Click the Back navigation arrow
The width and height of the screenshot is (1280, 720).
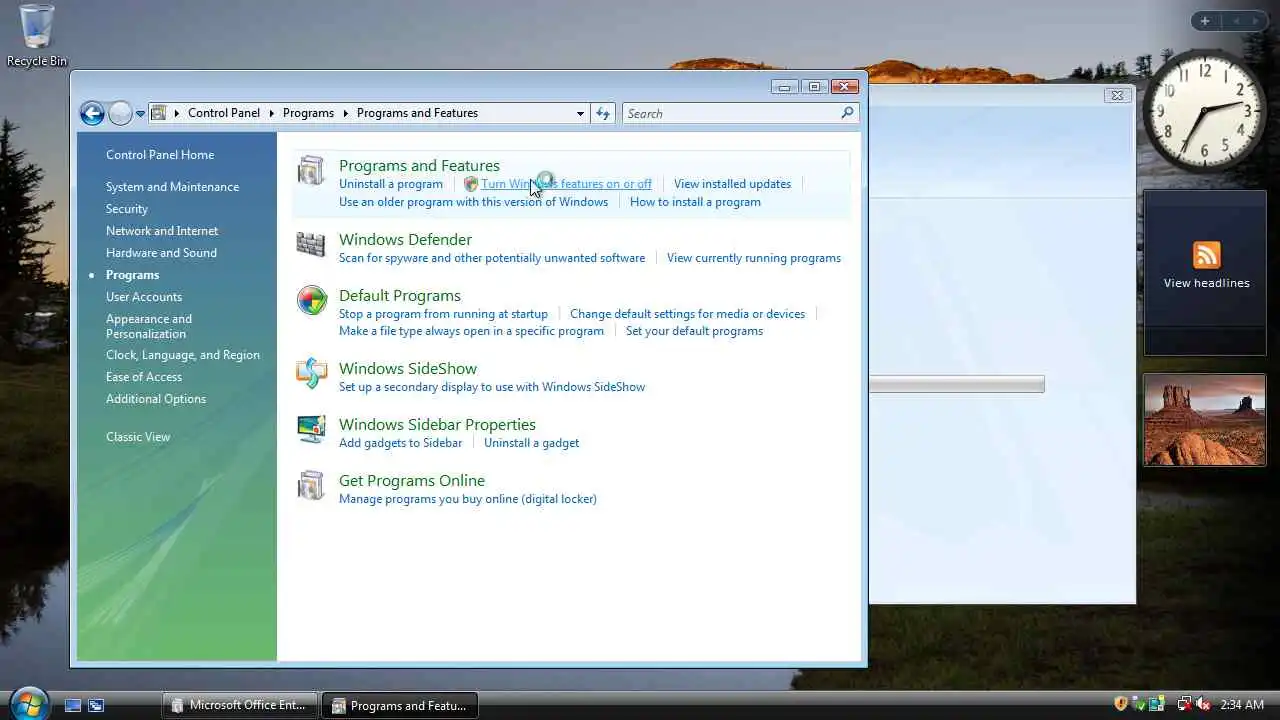92,113
